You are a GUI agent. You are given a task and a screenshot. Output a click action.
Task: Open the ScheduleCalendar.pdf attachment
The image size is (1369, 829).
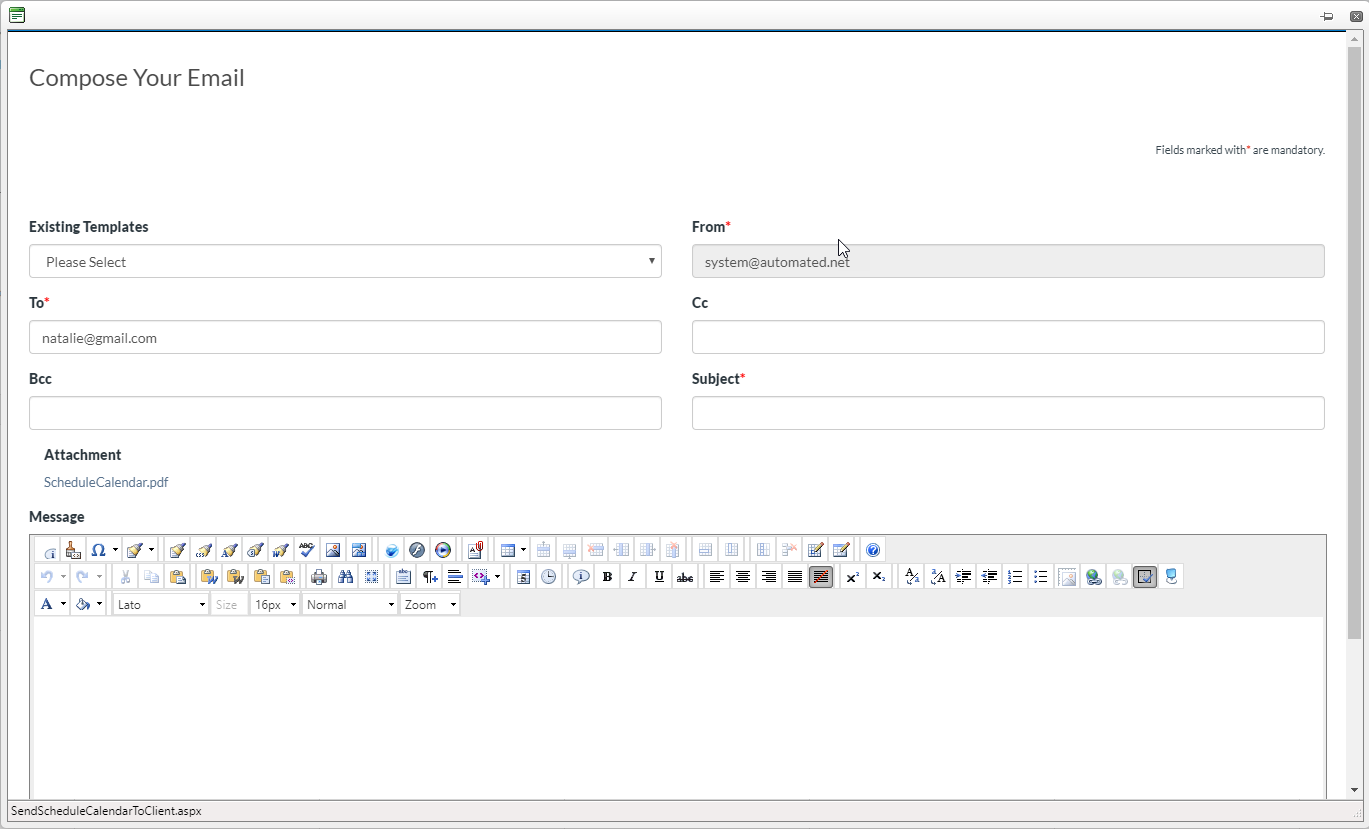(x=106, y=482)
